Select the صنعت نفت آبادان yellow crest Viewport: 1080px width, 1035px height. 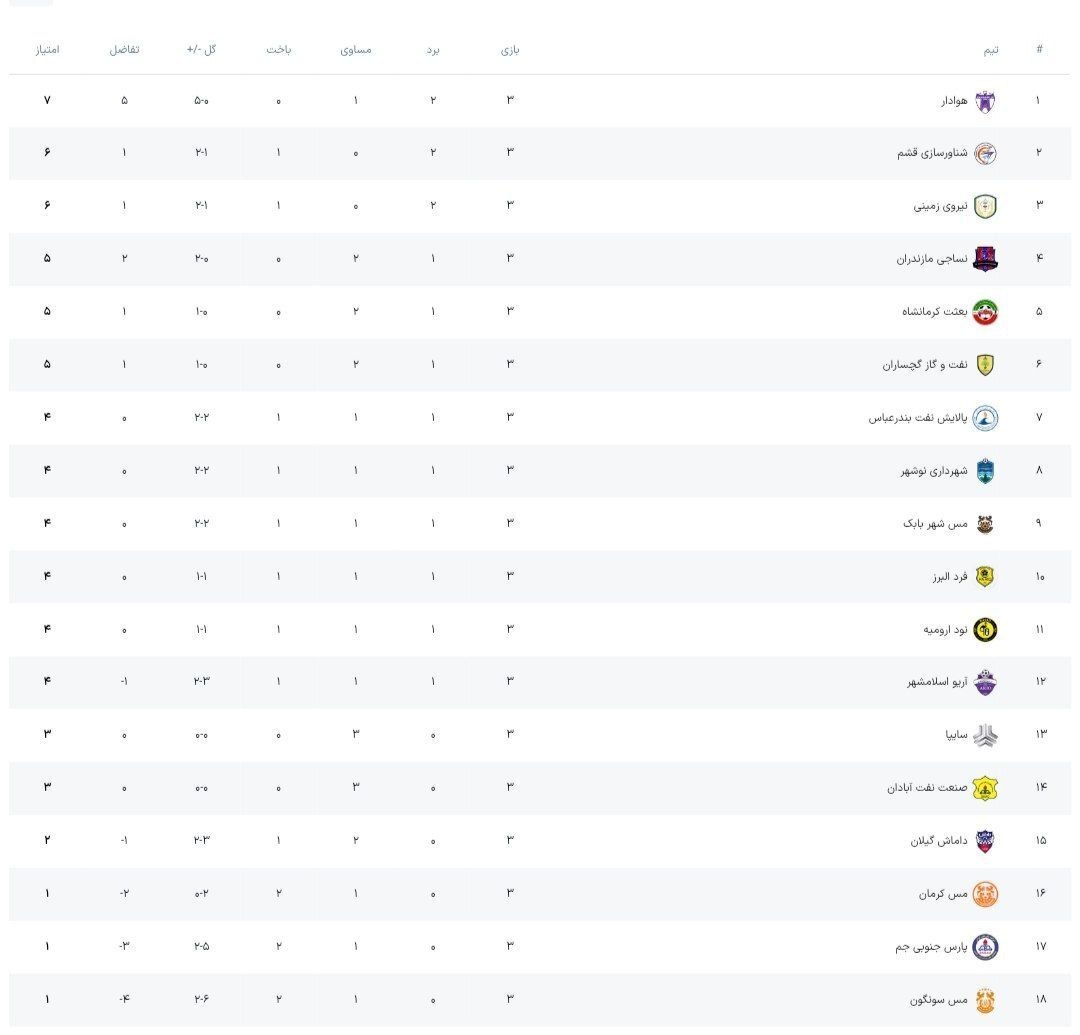coord(985,788)
